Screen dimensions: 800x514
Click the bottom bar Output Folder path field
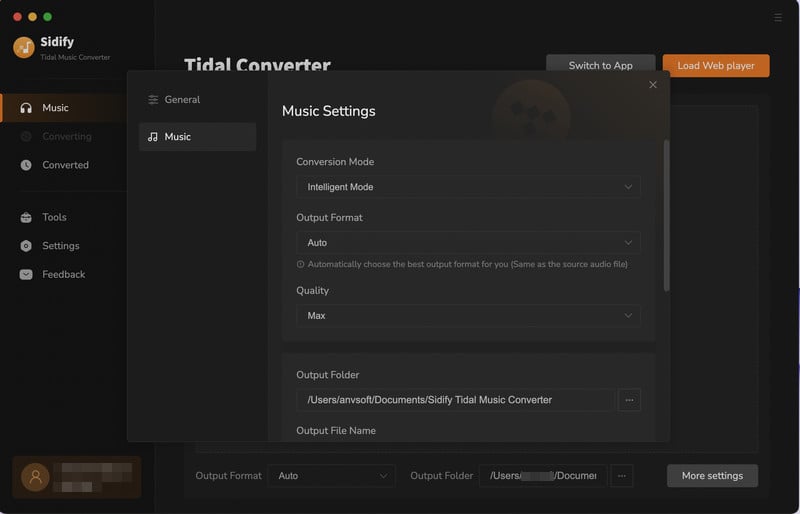[x=543, y=476]
